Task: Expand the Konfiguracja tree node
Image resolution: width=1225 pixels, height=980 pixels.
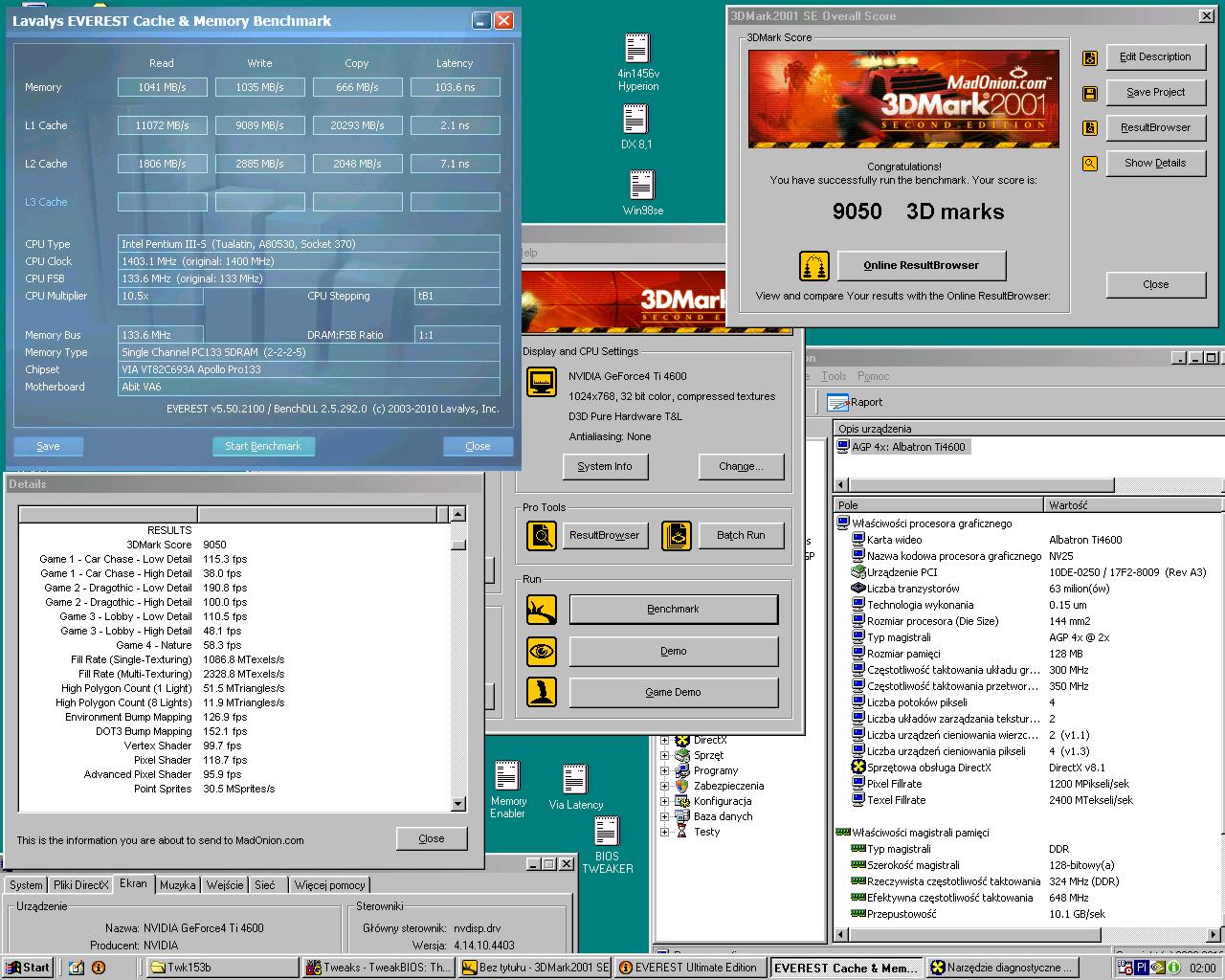Action: click(x=664, y=802)
